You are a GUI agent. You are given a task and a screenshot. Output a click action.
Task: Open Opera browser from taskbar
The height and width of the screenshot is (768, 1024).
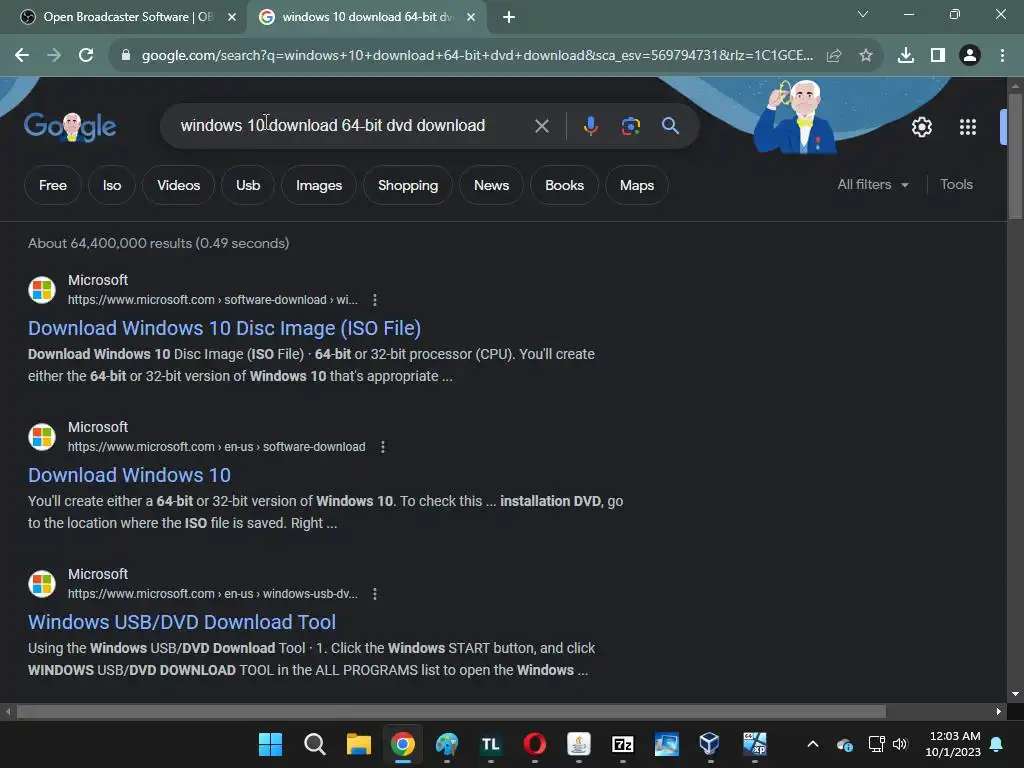coord(535,744)
